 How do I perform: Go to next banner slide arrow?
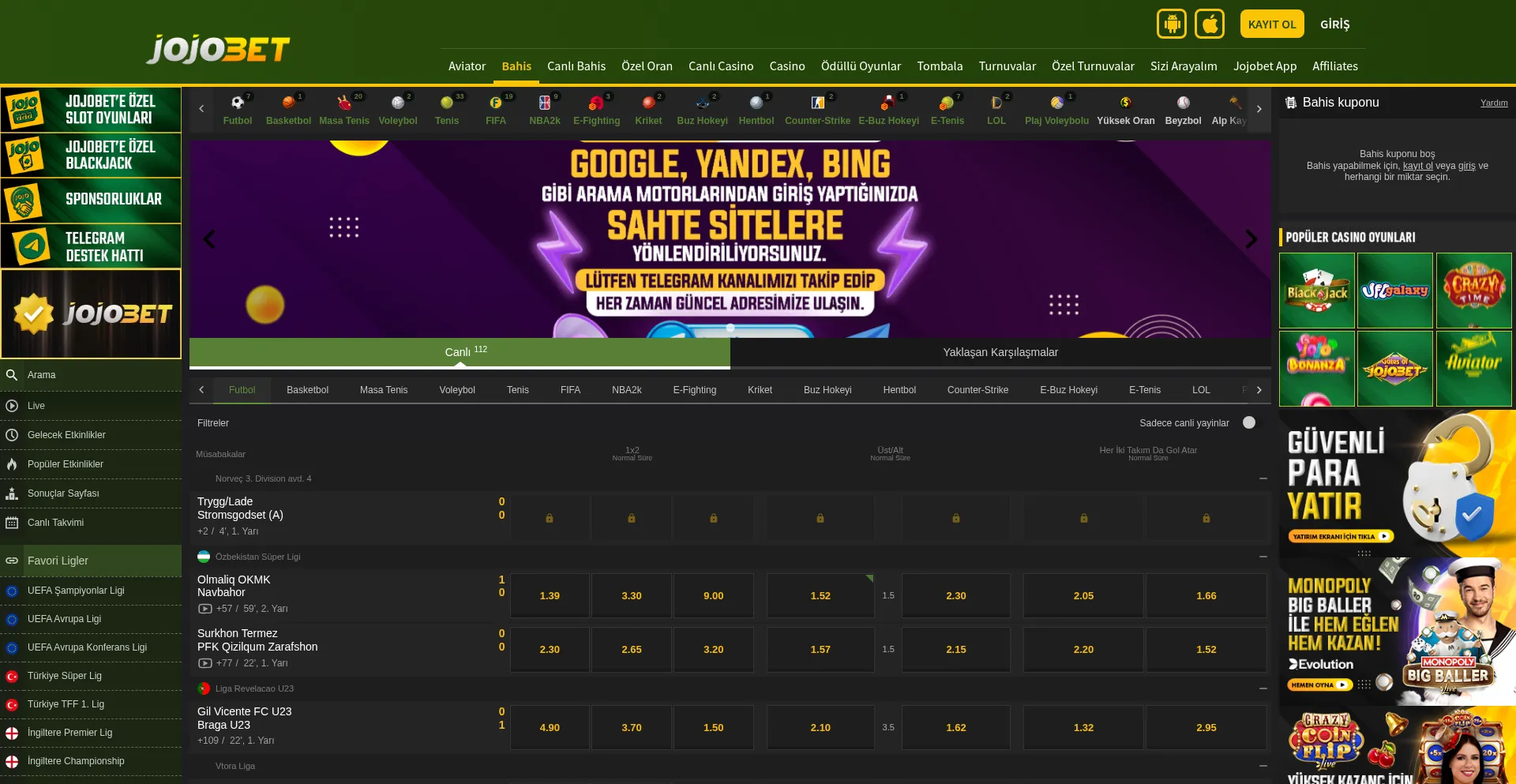(1251, 239)
